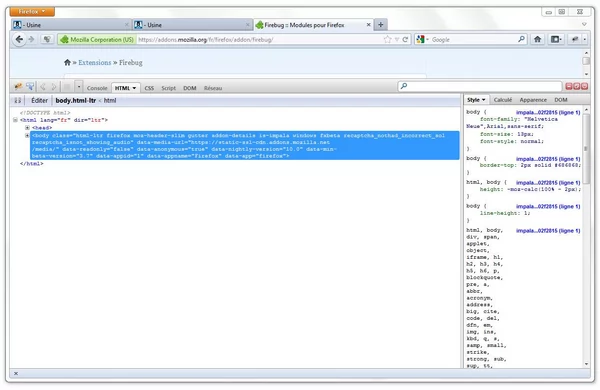Go forward in Firebug panel history

[54, 87]
